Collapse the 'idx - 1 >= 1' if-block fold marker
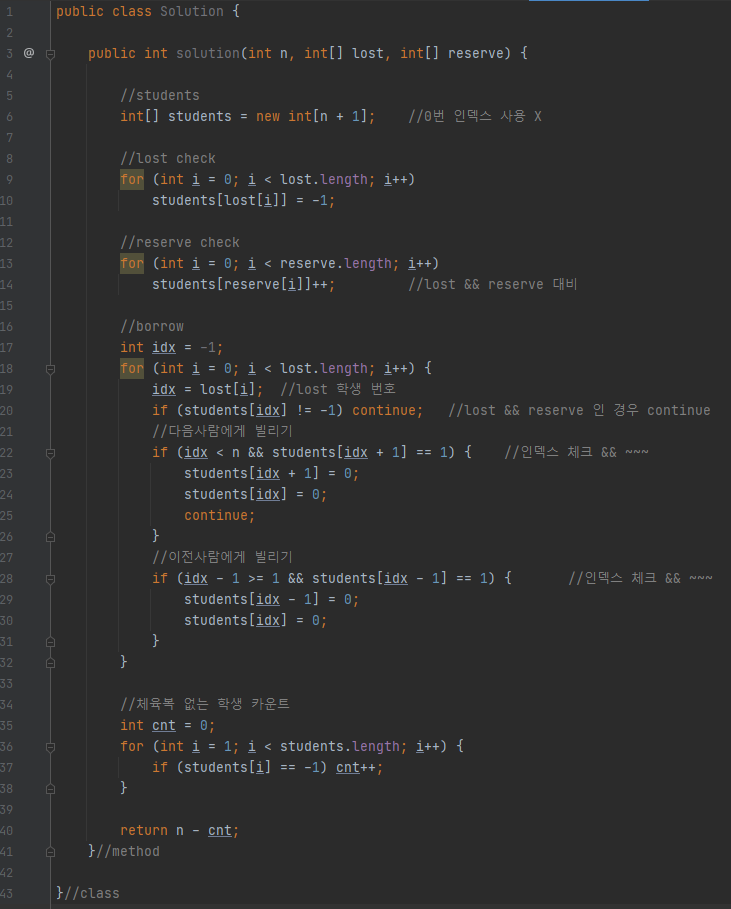The height and width of the screenshot is (909, 731). [x=50, y=579]
